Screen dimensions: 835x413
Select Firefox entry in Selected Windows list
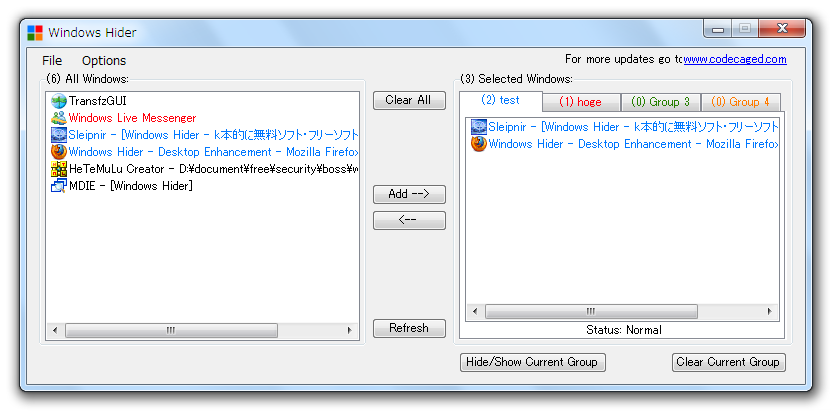[x=634, y=144]
